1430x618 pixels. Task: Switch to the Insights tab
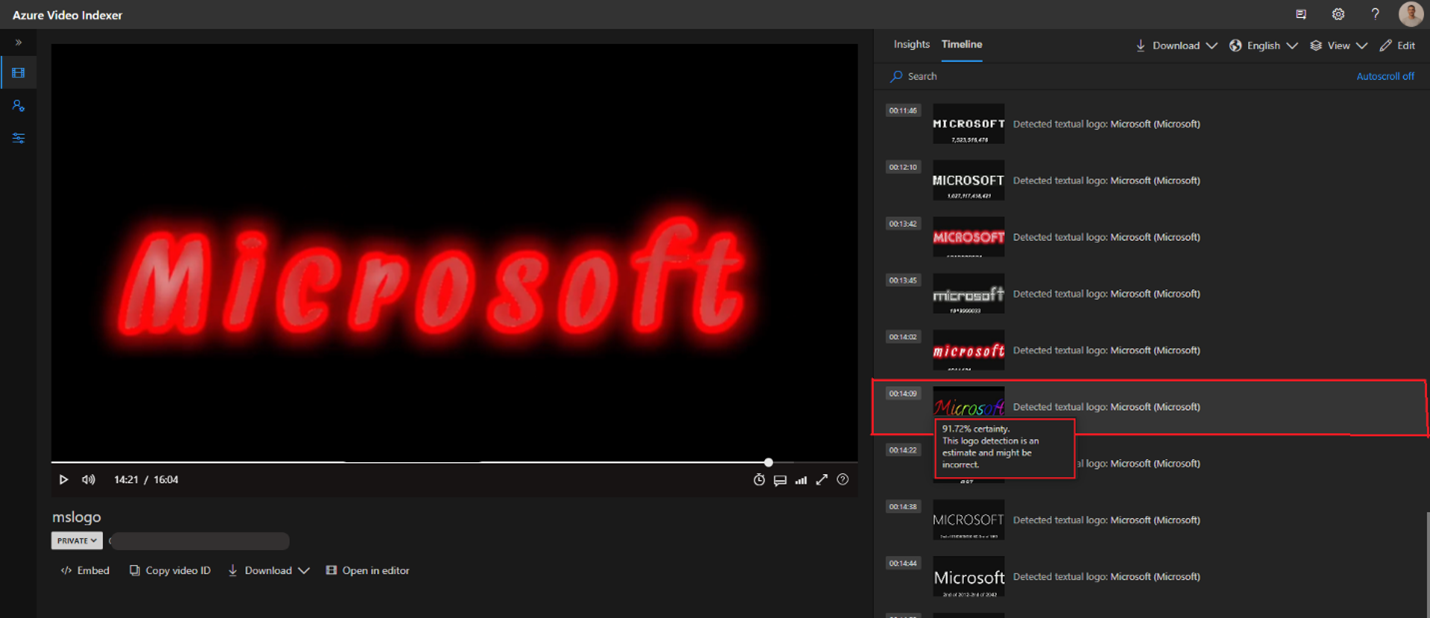tap(911, 45)
